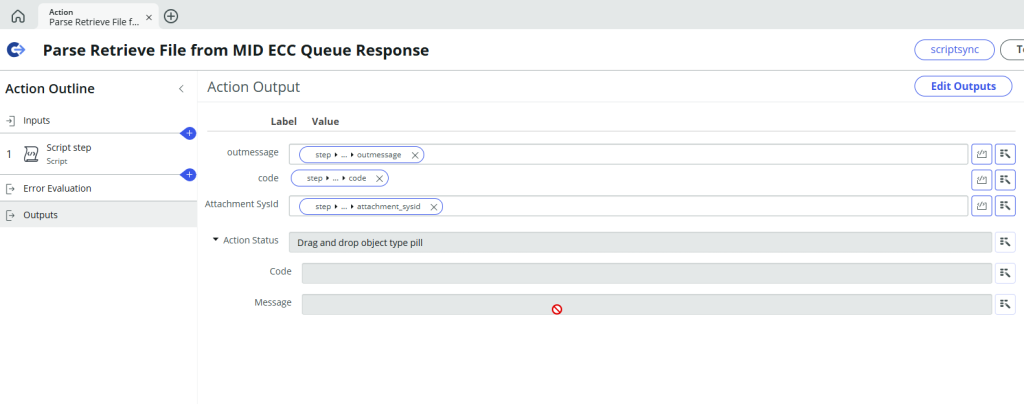Remove the code data pill
This screenshot has height=404, width=1024.
[x=379, y=178]
